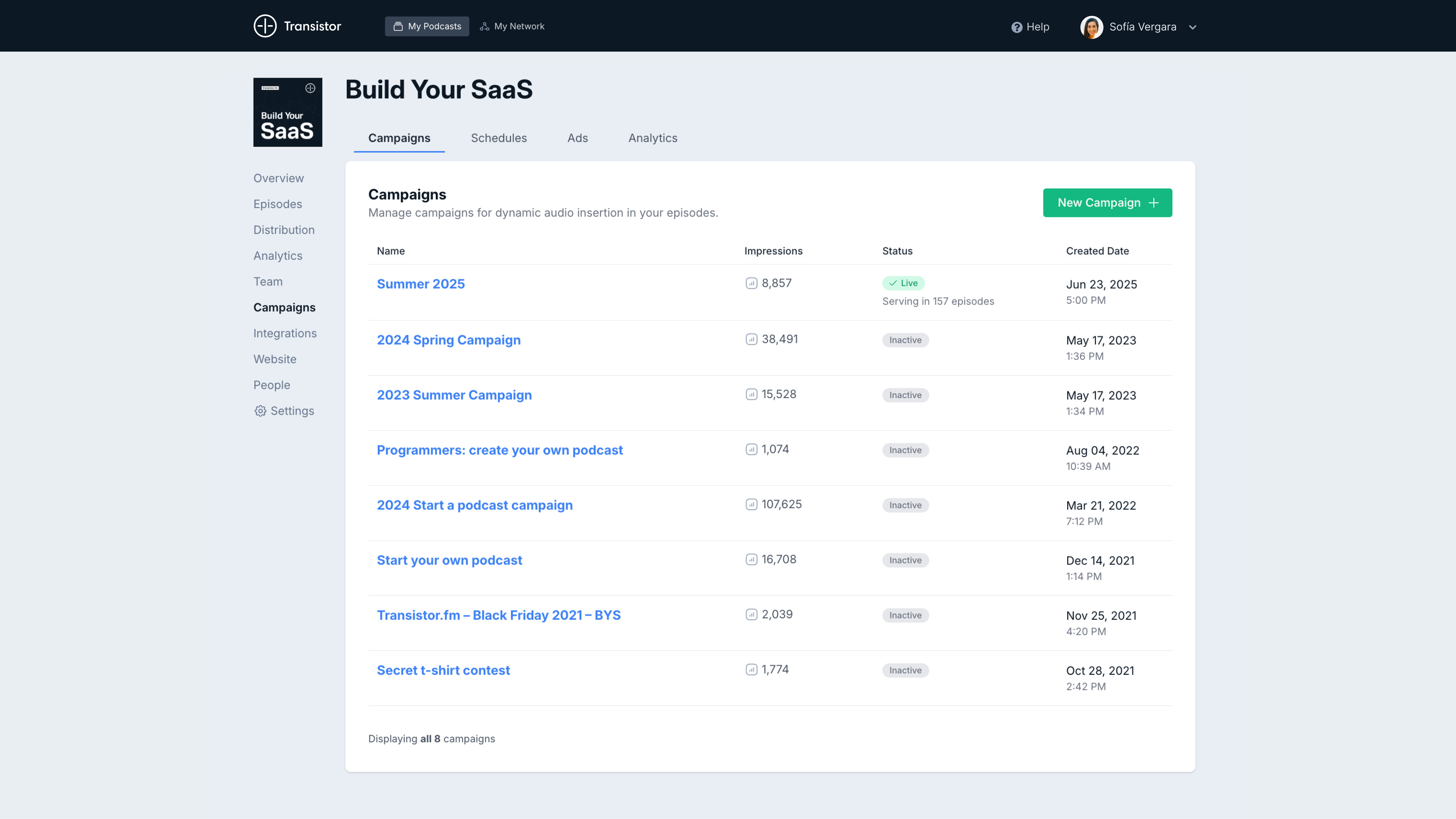Screen dimensions: 1456x819
Task: Expand the user account dropdown chevron
Action: (x=1192, y=27)
